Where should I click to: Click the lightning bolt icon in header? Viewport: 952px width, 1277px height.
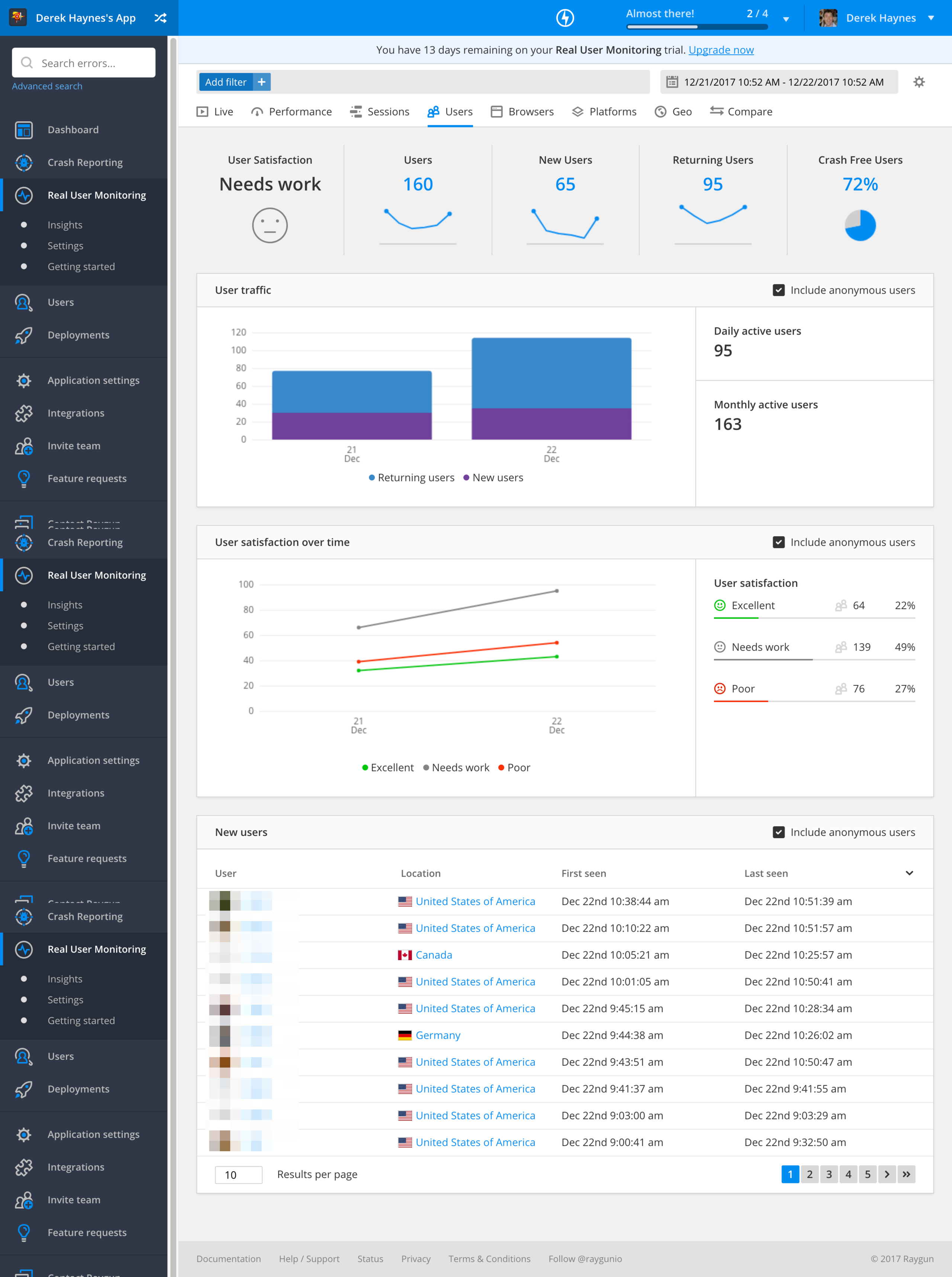coord(565,18)
